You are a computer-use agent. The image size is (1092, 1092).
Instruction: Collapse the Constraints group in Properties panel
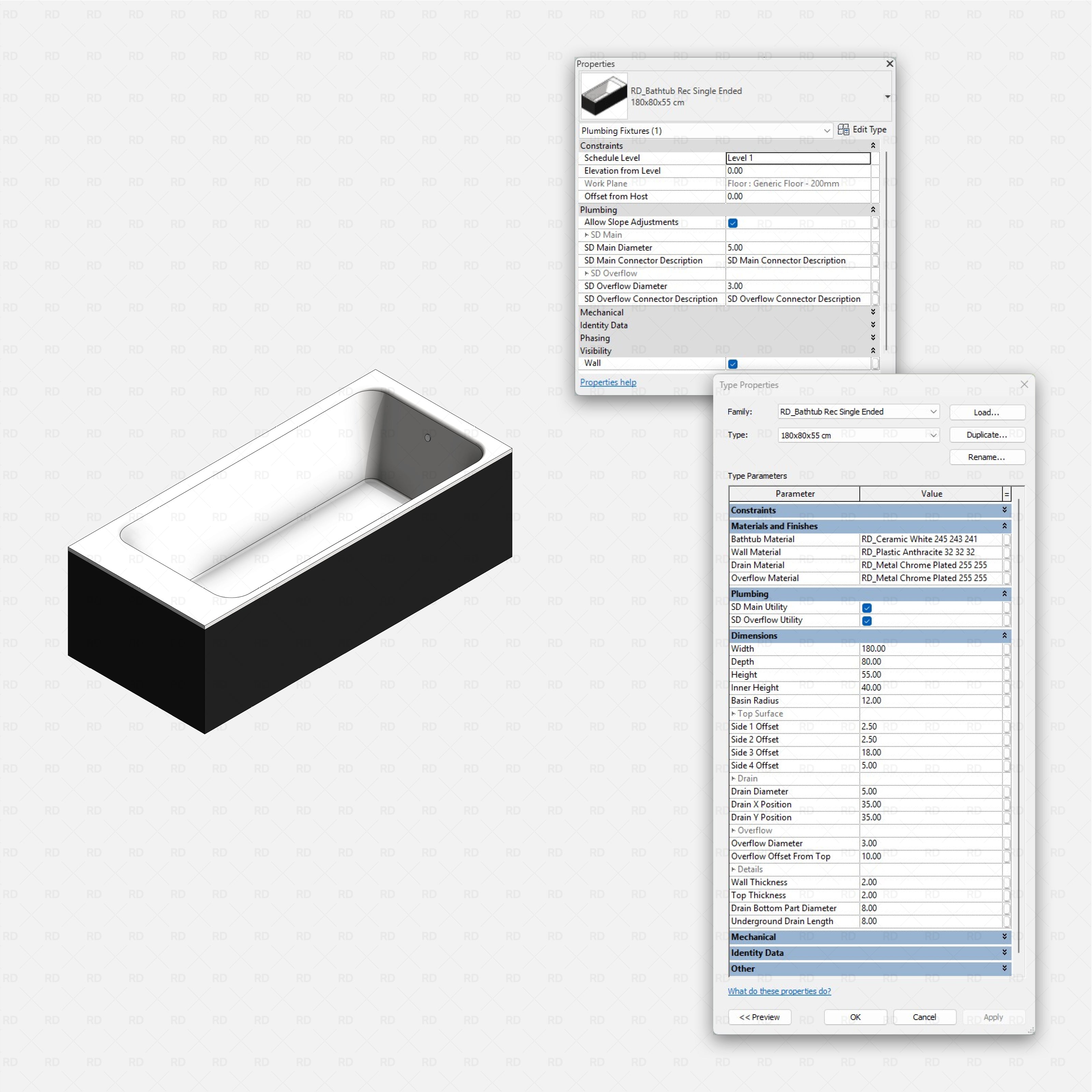[873, 146]
